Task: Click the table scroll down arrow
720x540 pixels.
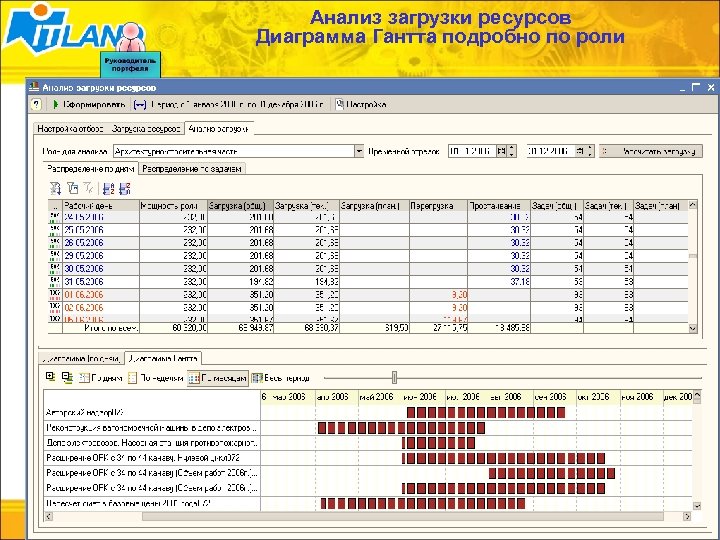Action: (693, 328)
